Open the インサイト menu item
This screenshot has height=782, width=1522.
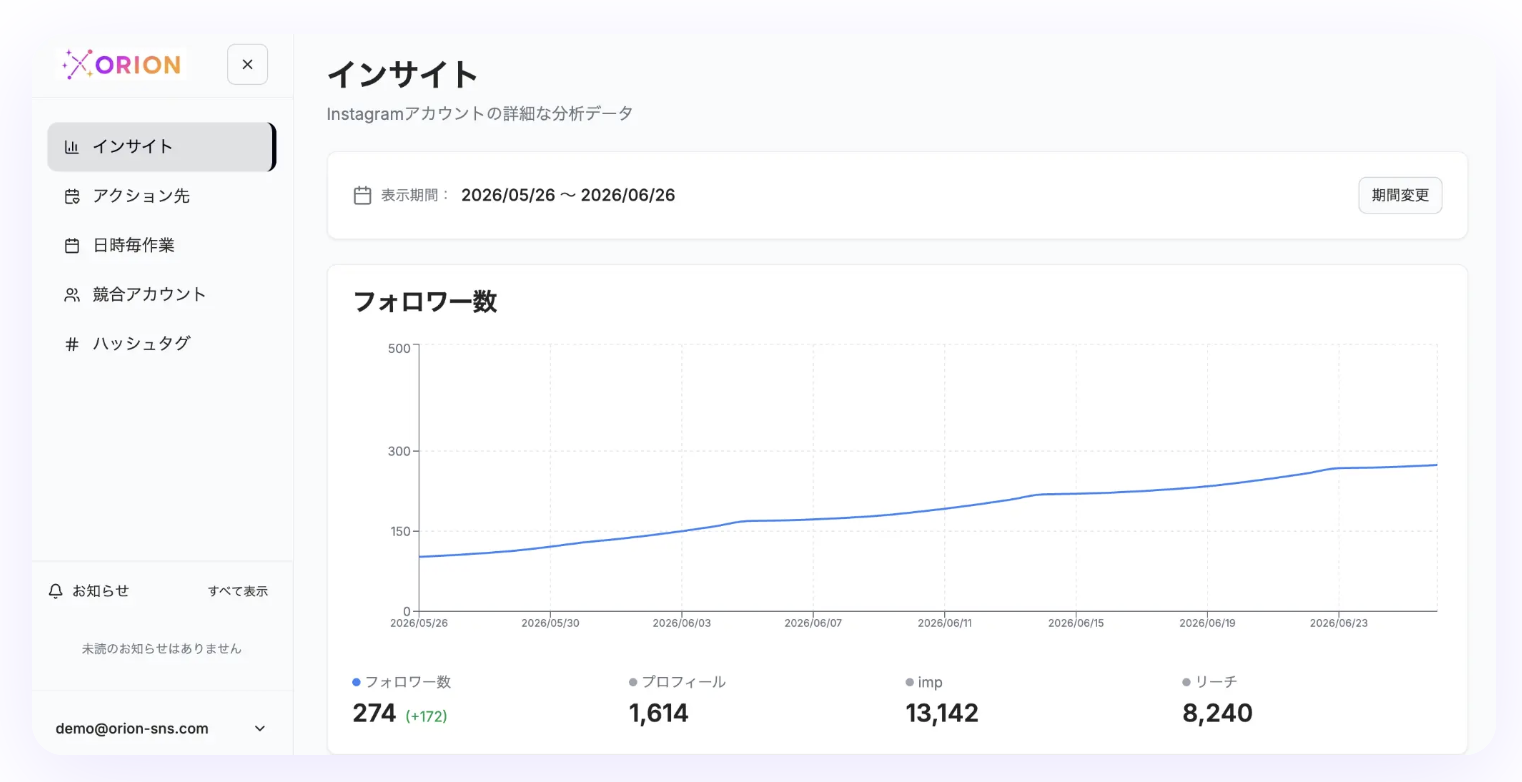point(161,147)
